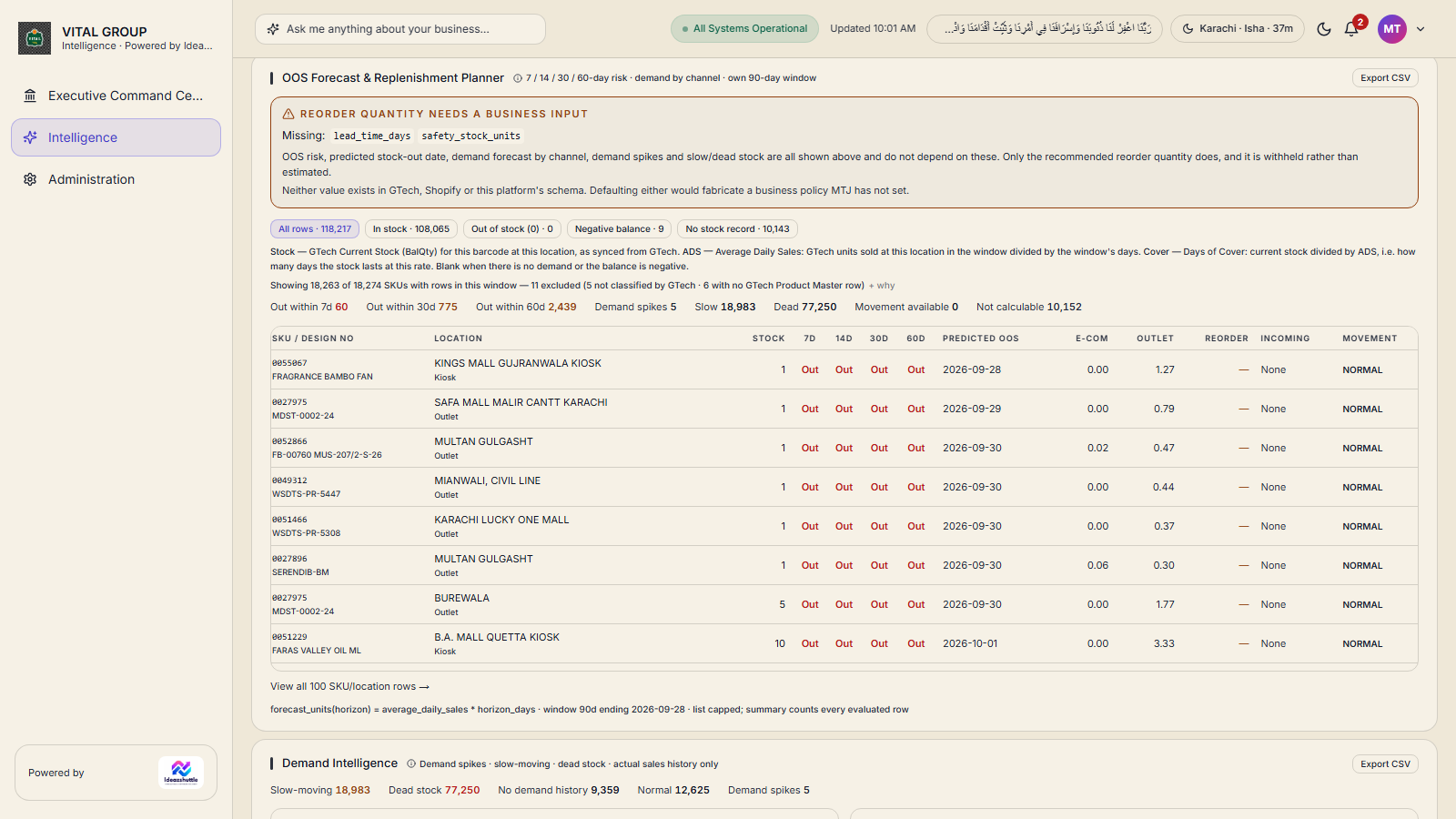Click the Karachi Isha prayer time indicator
The image size is (1456, 819).
tap(1238, 29)
